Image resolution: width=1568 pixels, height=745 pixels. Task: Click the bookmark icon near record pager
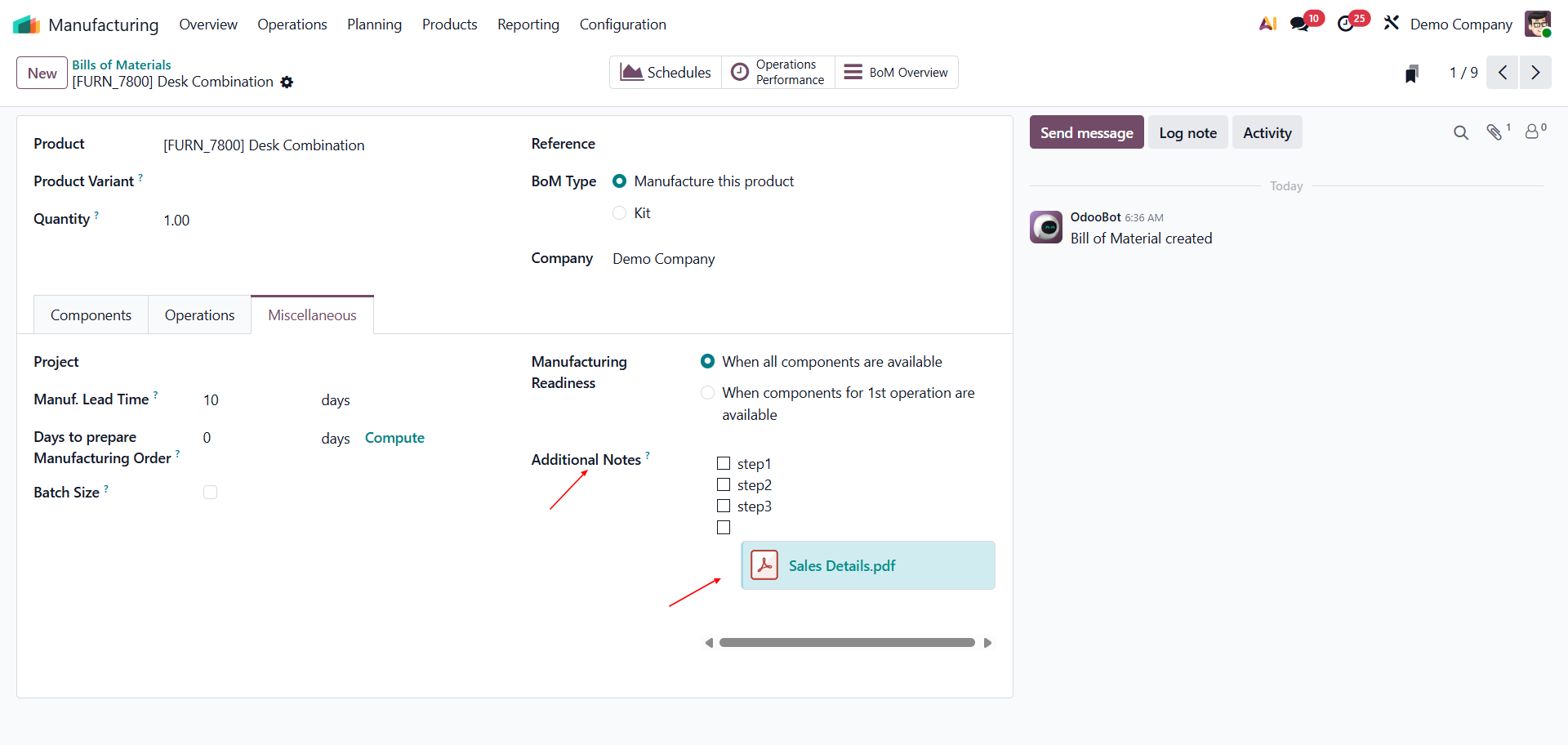[1412, 74]
